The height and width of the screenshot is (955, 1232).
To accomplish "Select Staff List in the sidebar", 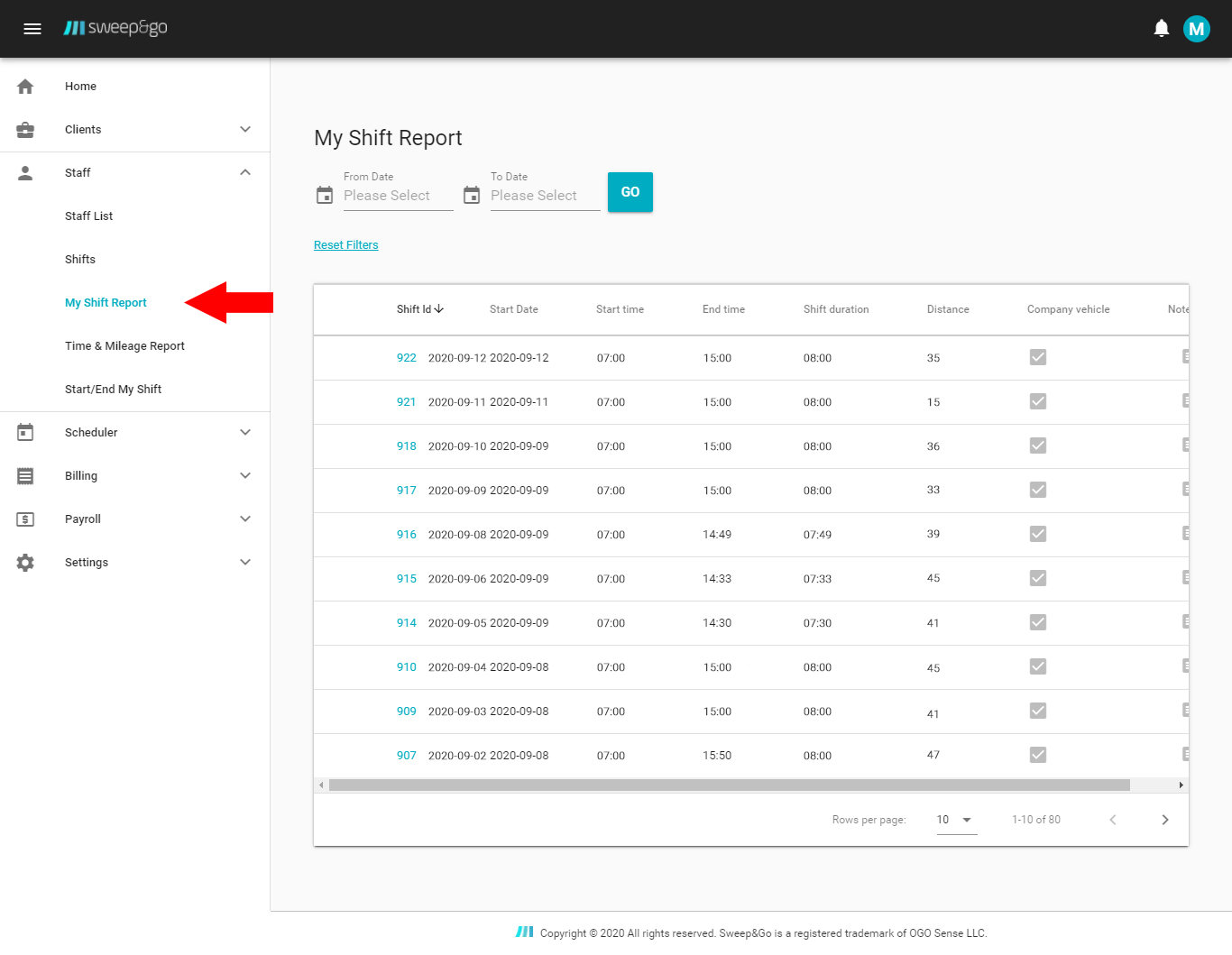I will (88, 216).
